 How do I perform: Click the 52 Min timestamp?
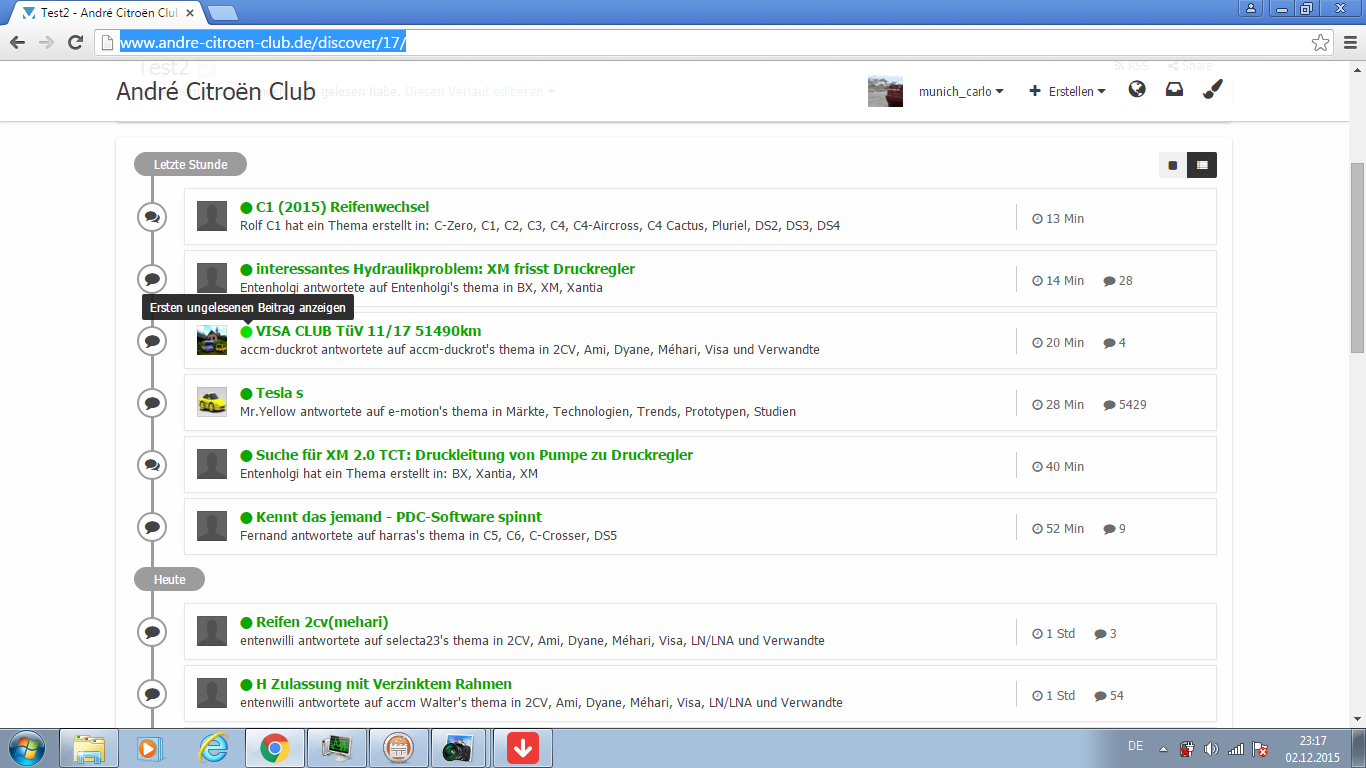1058,529
